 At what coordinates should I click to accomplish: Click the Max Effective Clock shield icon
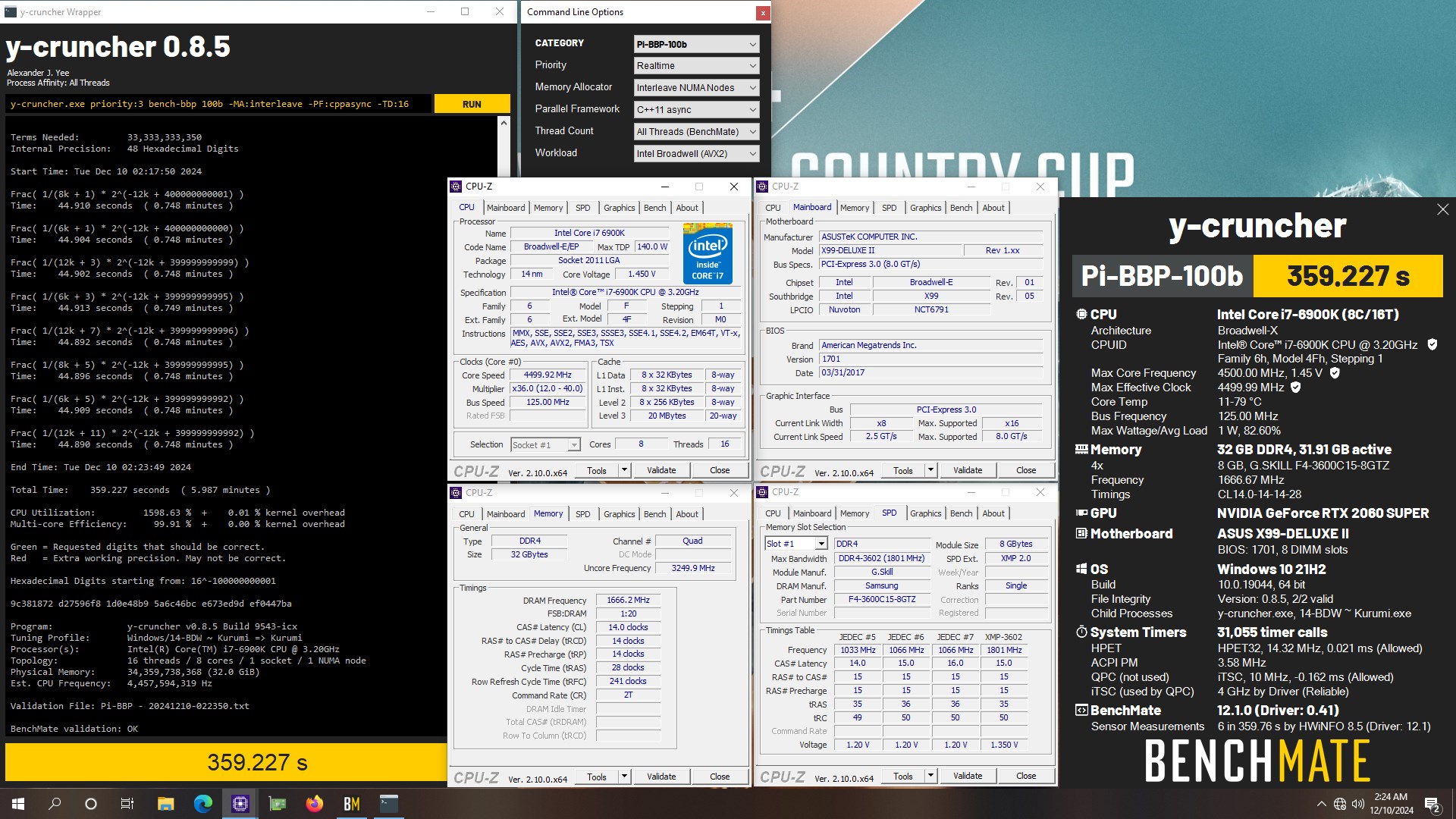coord(1295,387)
